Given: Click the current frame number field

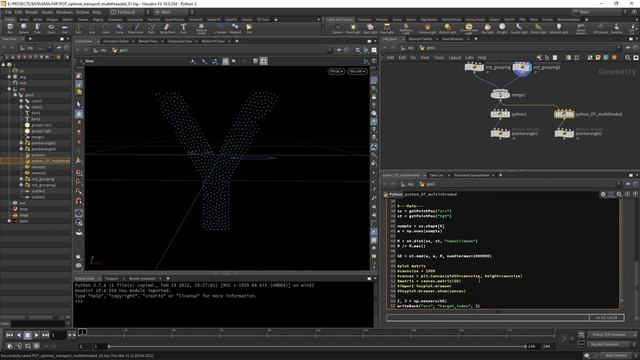Looking at the screenshot, I should tap(58, 335).
